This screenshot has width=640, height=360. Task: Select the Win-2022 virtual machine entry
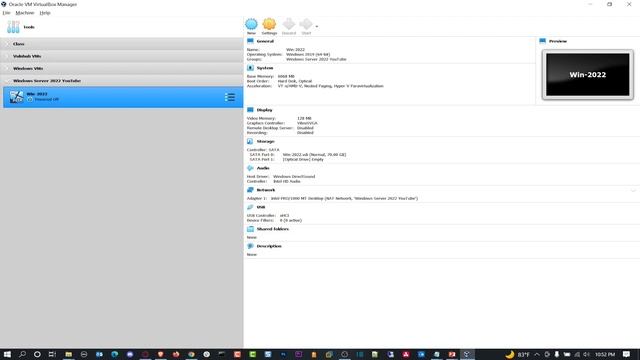(122, 97)
